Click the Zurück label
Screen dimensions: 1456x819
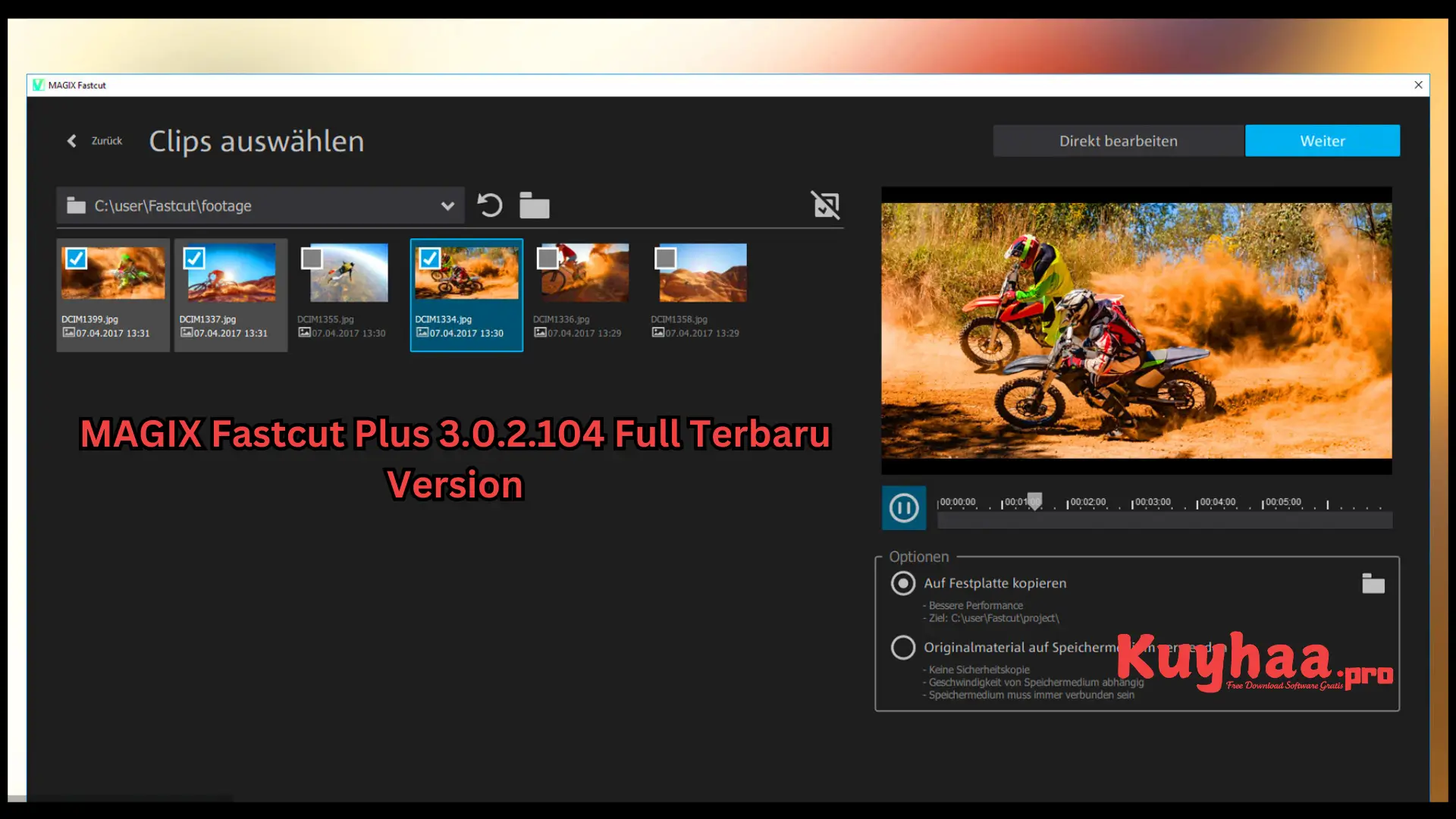(x=107, y=141)
